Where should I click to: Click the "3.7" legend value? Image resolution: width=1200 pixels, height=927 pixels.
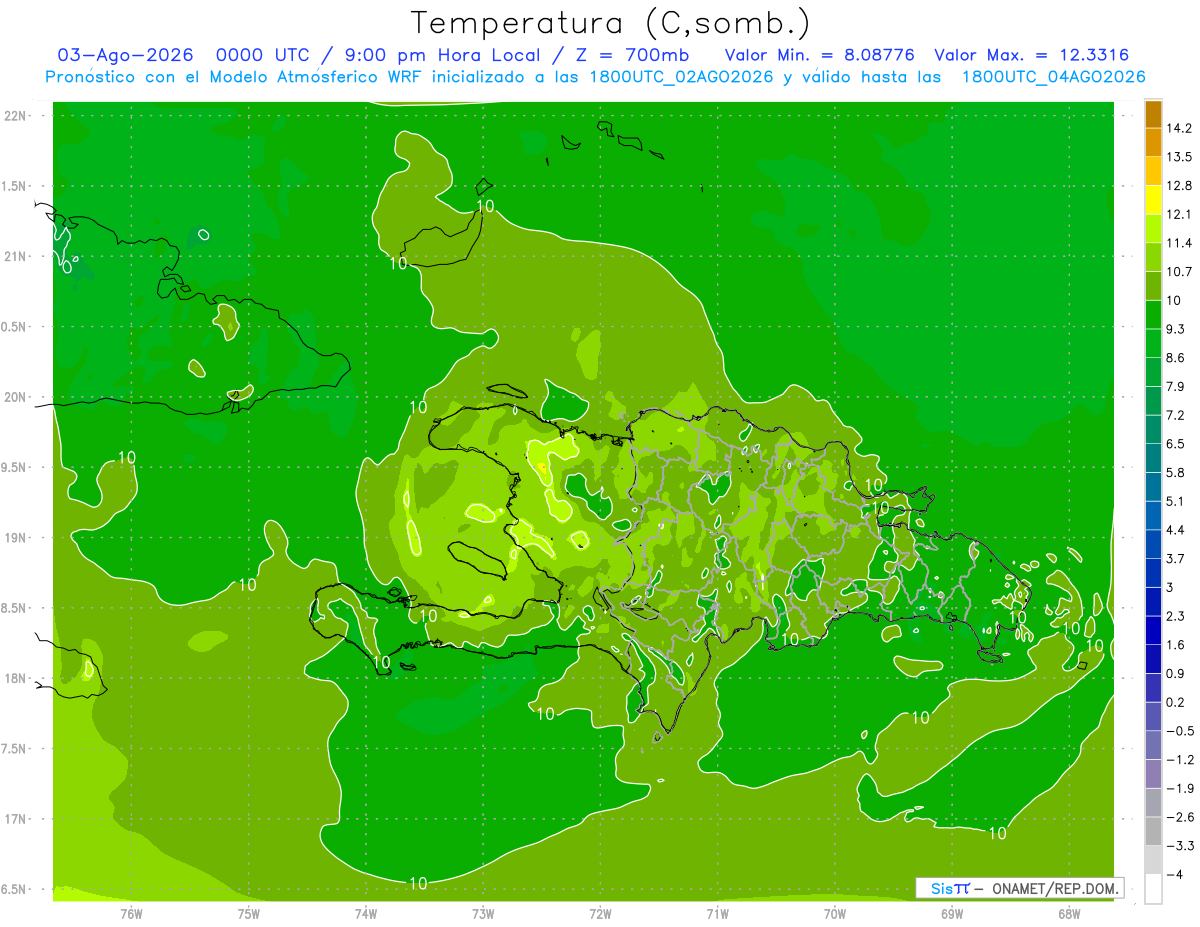tap(1175, 559)
